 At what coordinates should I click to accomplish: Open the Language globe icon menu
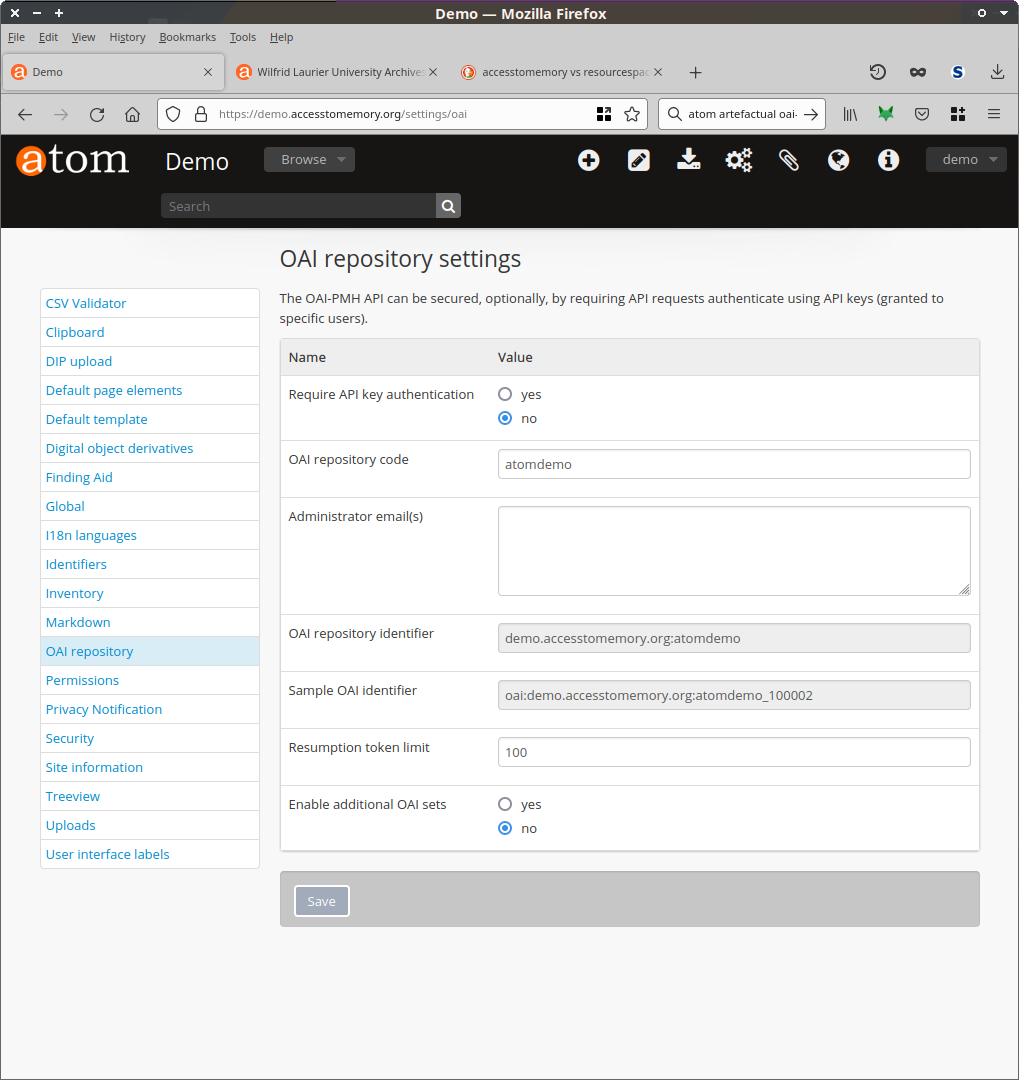click(839, 160)
